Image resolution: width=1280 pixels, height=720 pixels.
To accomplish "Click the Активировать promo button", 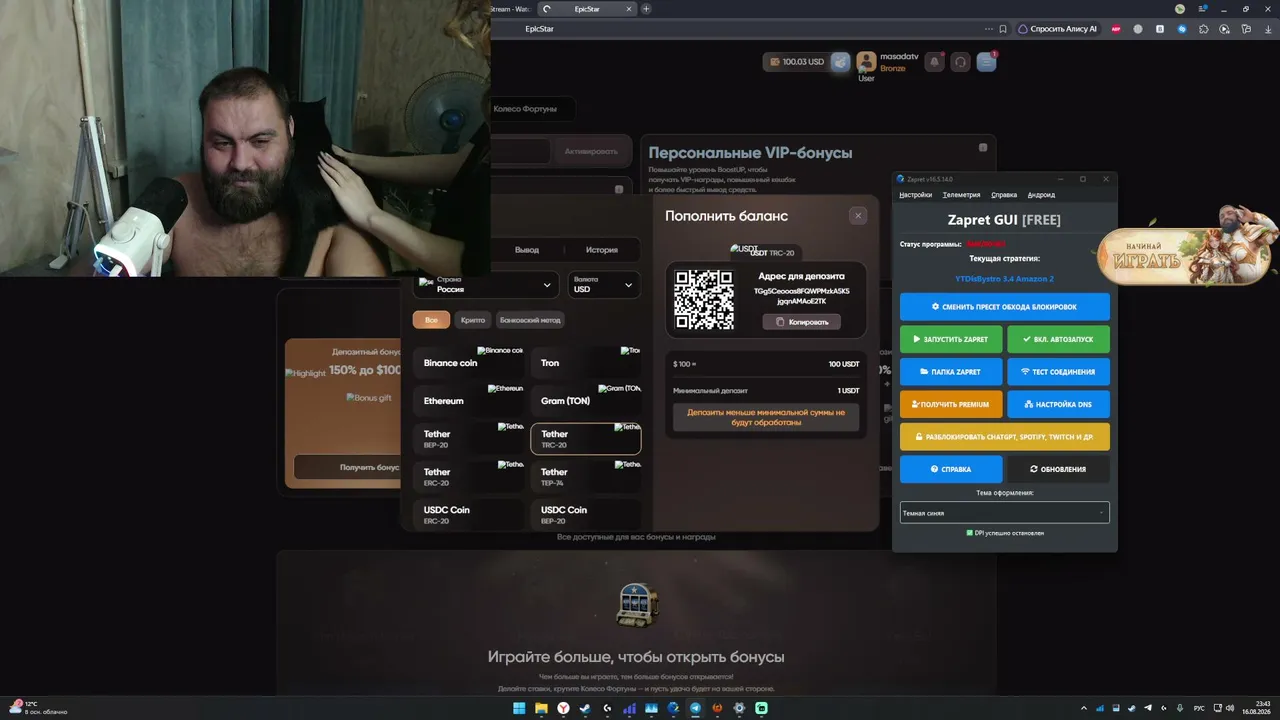I will [x=591, y=151].
